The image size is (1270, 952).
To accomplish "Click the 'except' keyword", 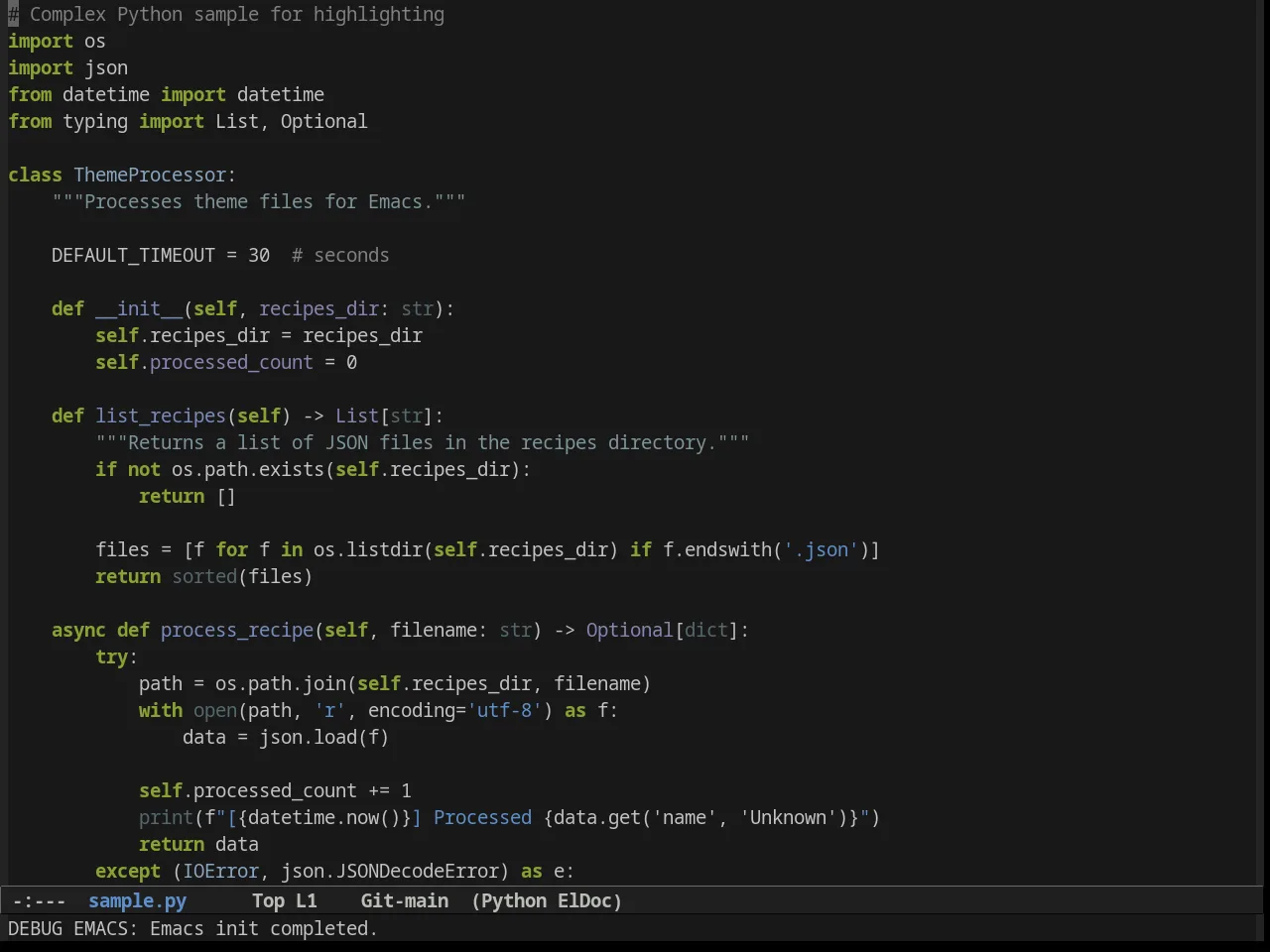I will click(128, 871).
